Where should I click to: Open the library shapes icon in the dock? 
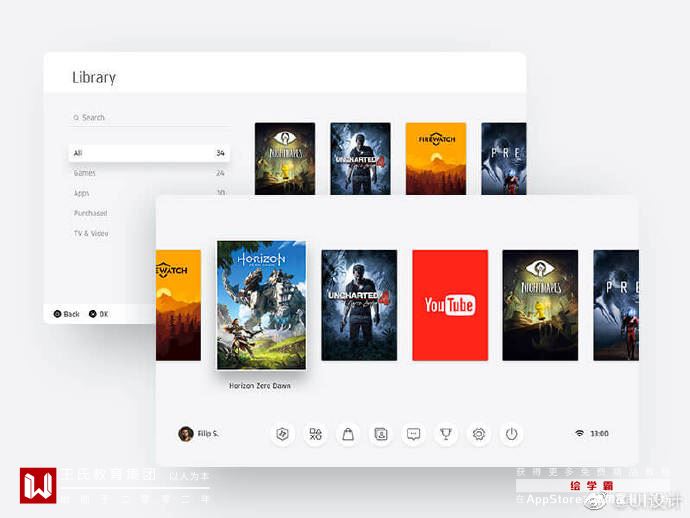click(x=315, y=434)
